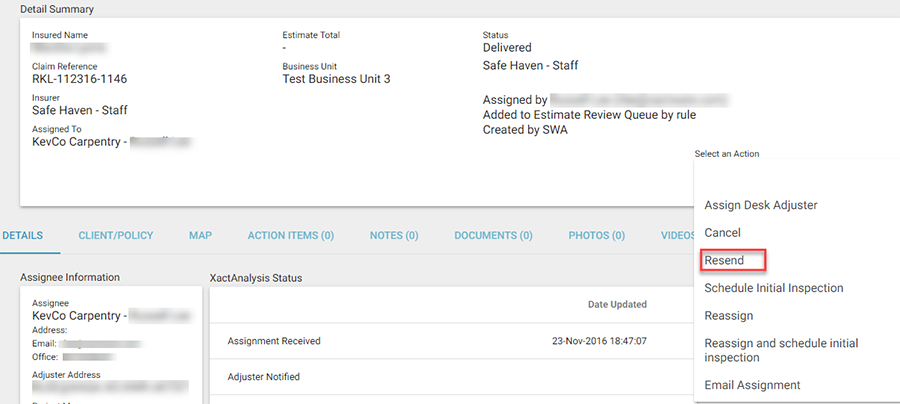Open the ACTION ITEMS (0) tab
This screenshot has height=404, width=900.
coord(291,236)
